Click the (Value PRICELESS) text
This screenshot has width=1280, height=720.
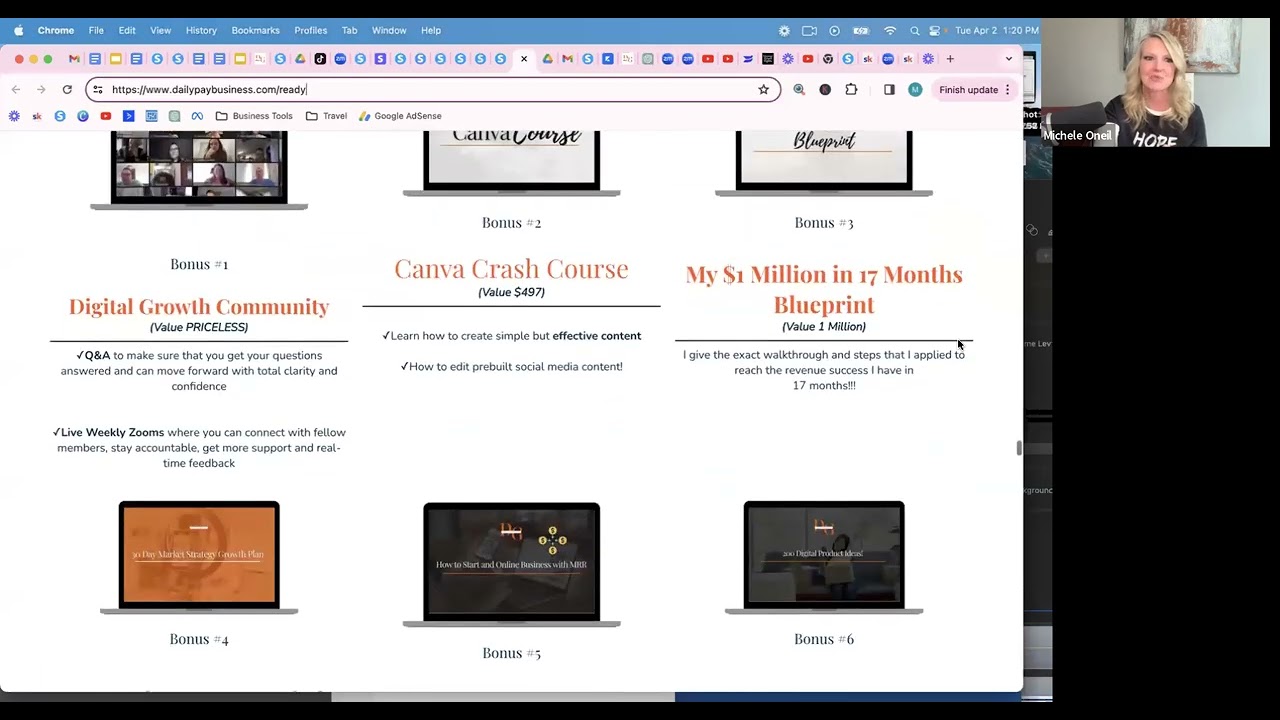coord(199,327)
